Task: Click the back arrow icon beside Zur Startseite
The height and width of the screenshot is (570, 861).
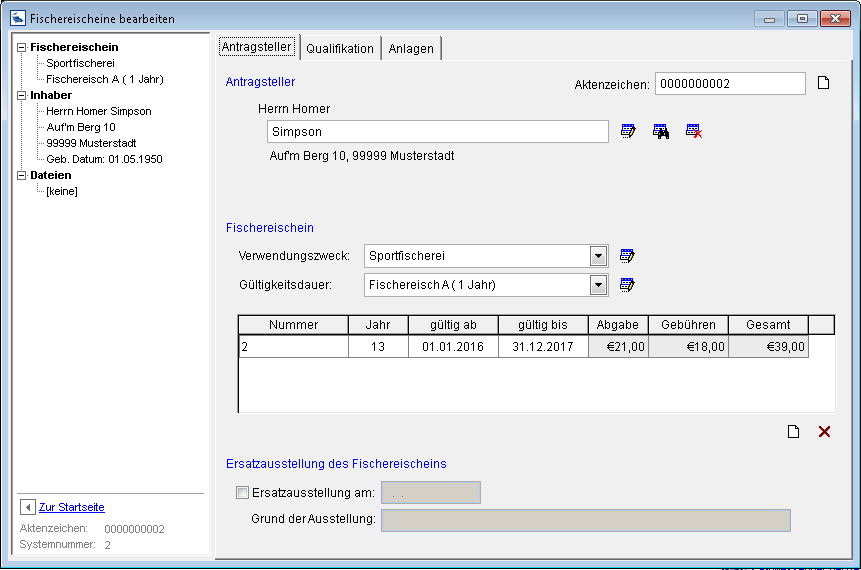Action: pos(27,507)
